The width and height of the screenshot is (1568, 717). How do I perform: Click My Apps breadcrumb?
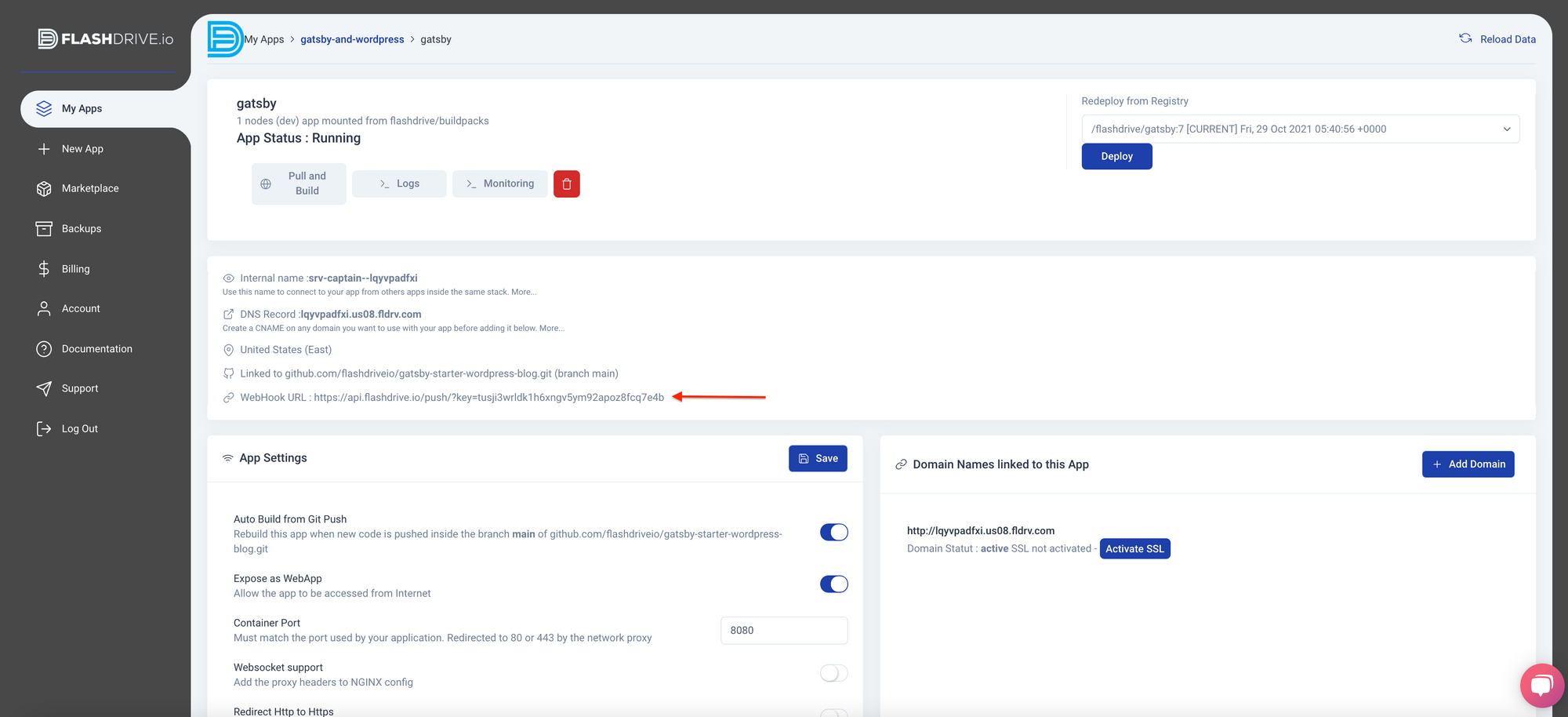coord(264,39)
